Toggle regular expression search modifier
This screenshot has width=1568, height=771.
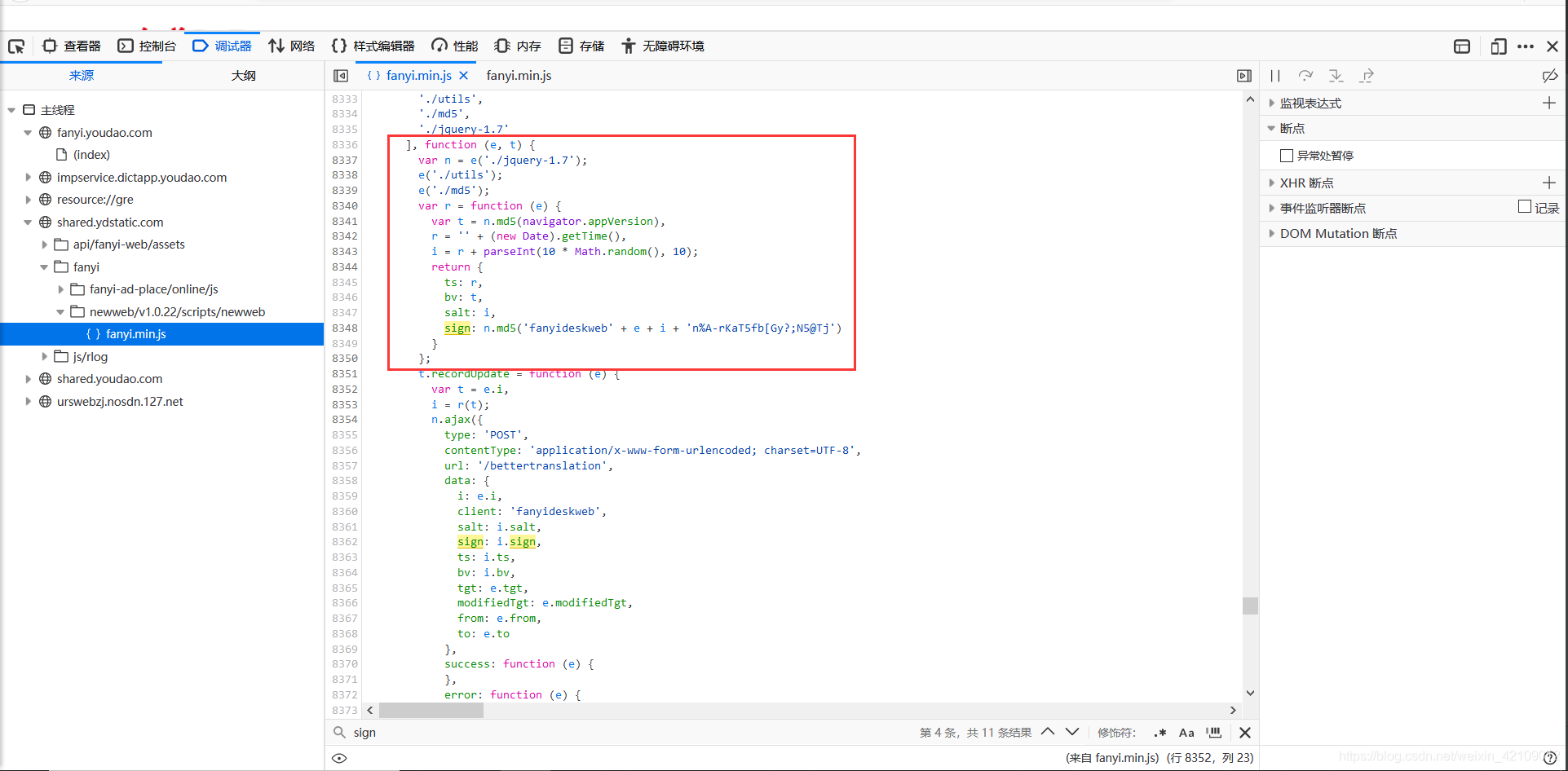coord(1159,733)
